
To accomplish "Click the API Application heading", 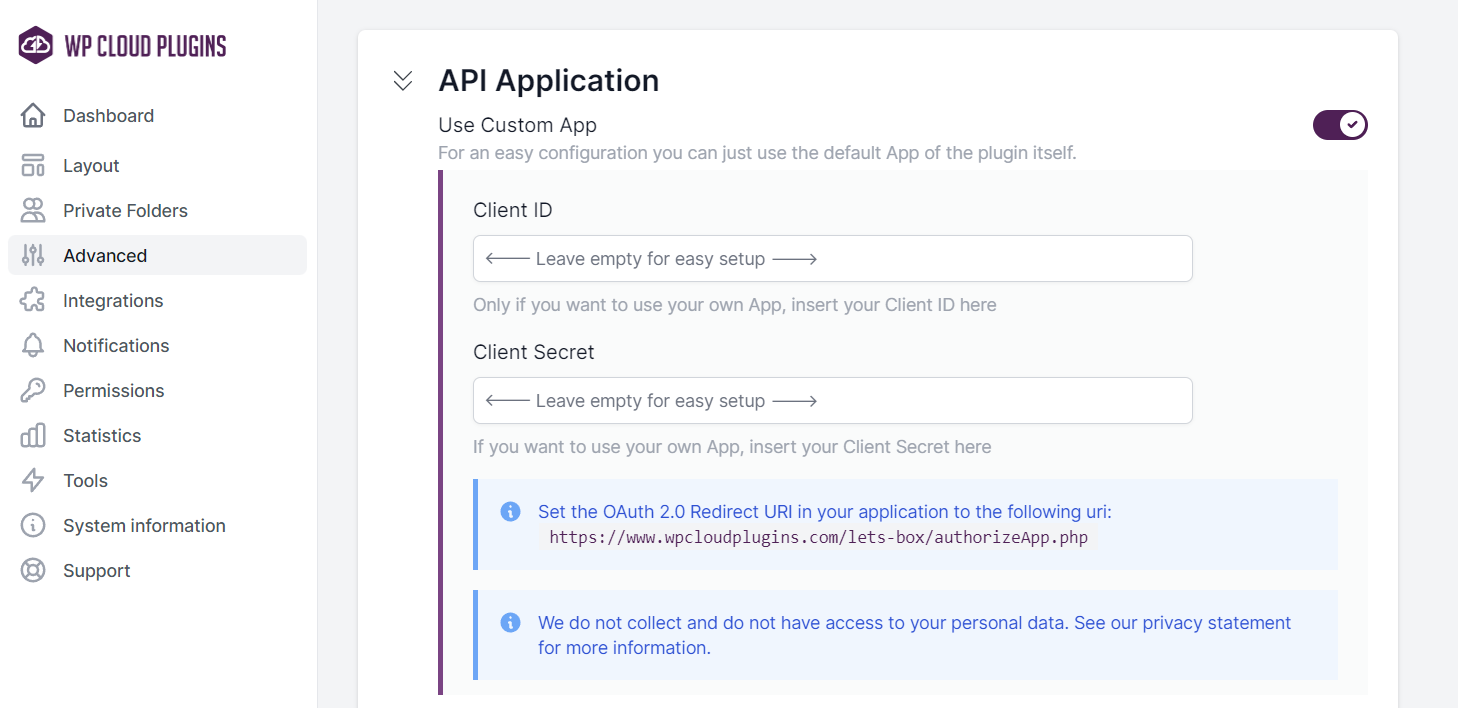I will click(x=548, y=81).
